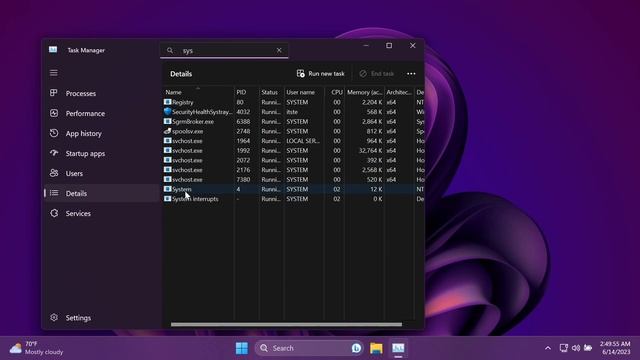Select the Details page

click(x=101, y=193)
